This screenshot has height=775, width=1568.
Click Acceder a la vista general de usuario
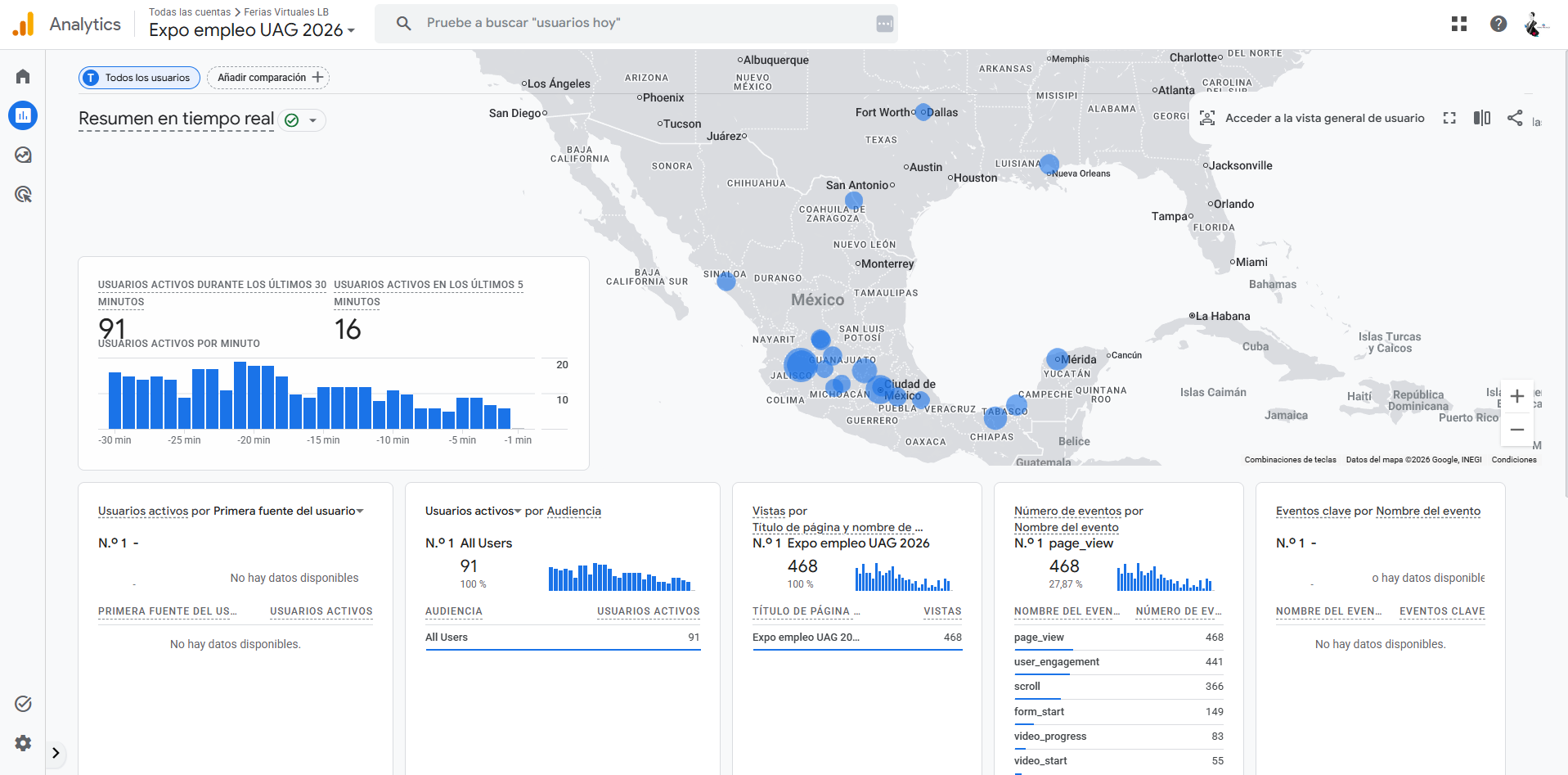click(1324, 118)
